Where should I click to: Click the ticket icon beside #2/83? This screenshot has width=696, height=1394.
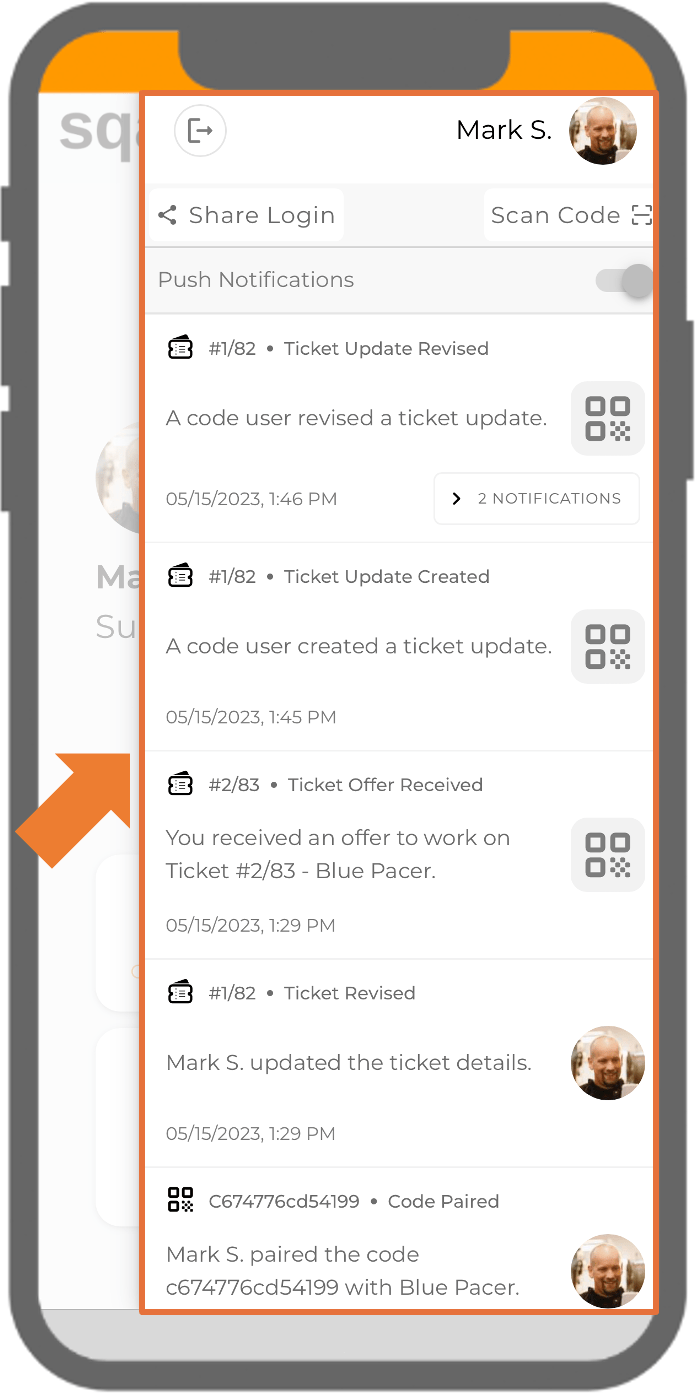coord(180,784)
